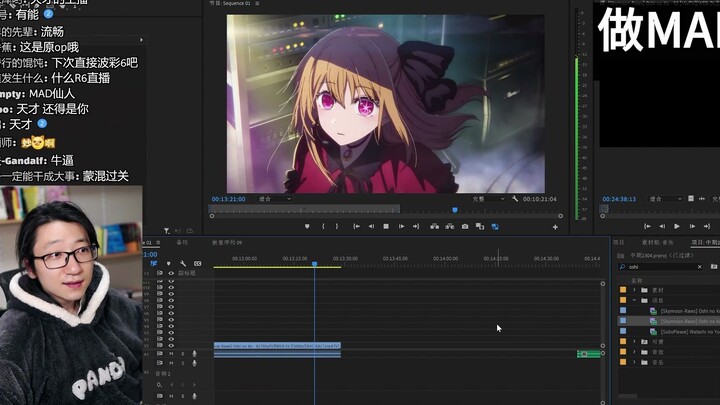Toggle the blue highlighted monitor button
Image resolution: width=720 pixels, height=405 pixels.
coord(495,226)
